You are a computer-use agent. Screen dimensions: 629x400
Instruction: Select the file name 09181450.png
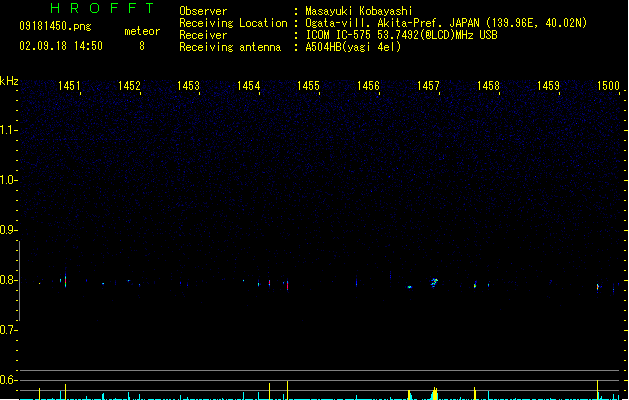click(55, 26)
